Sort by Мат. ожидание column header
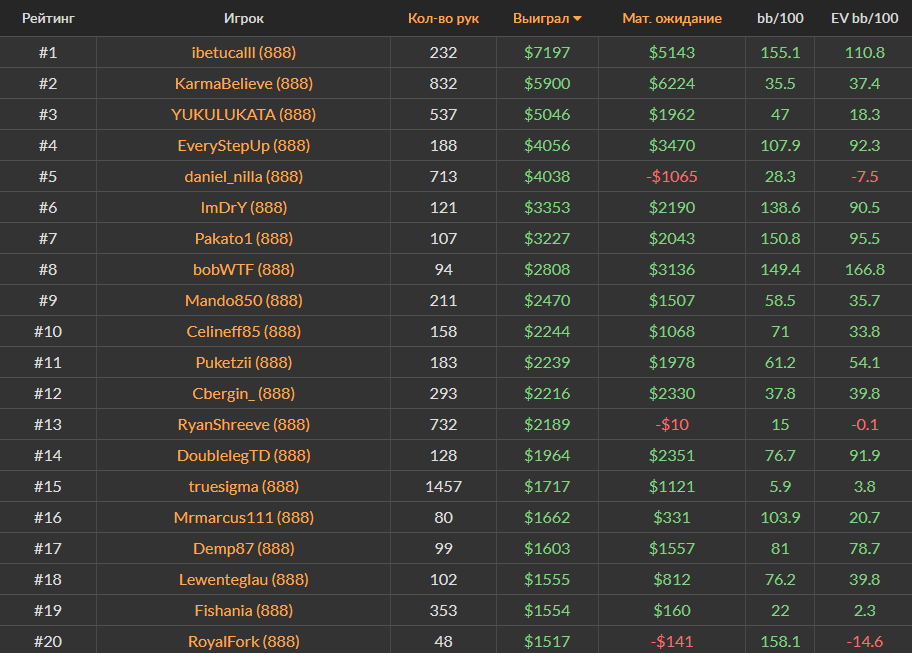Image resolution: width=912 pixels, height=653 pixels. click(671, 19)
